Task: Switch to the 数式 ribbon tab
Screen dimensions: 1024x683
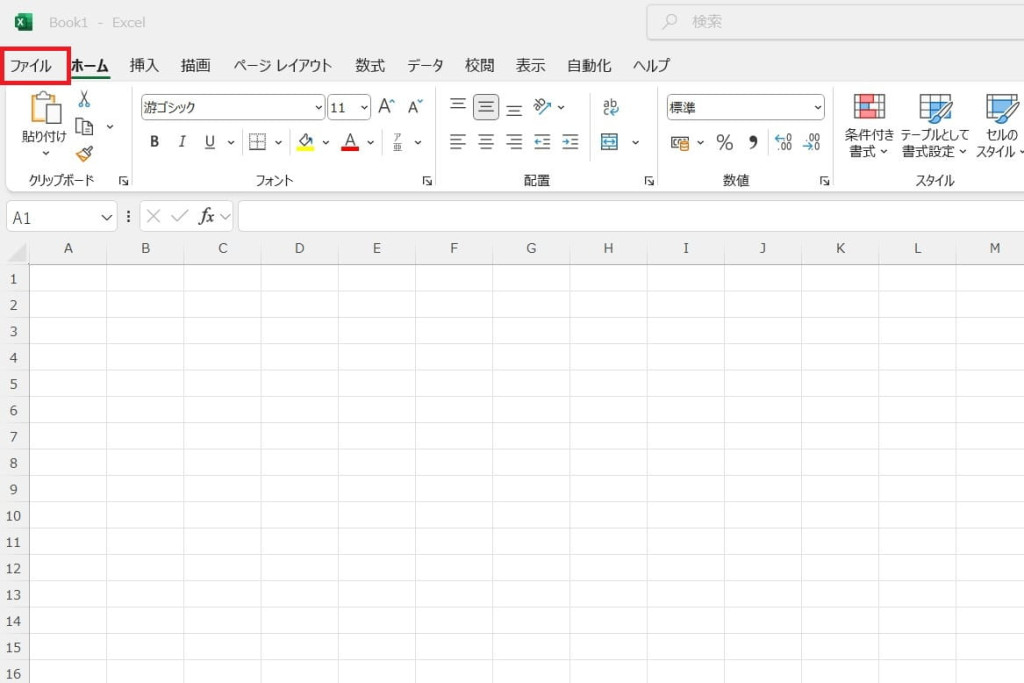Action: pyautogui.click(x=369, y=66)
